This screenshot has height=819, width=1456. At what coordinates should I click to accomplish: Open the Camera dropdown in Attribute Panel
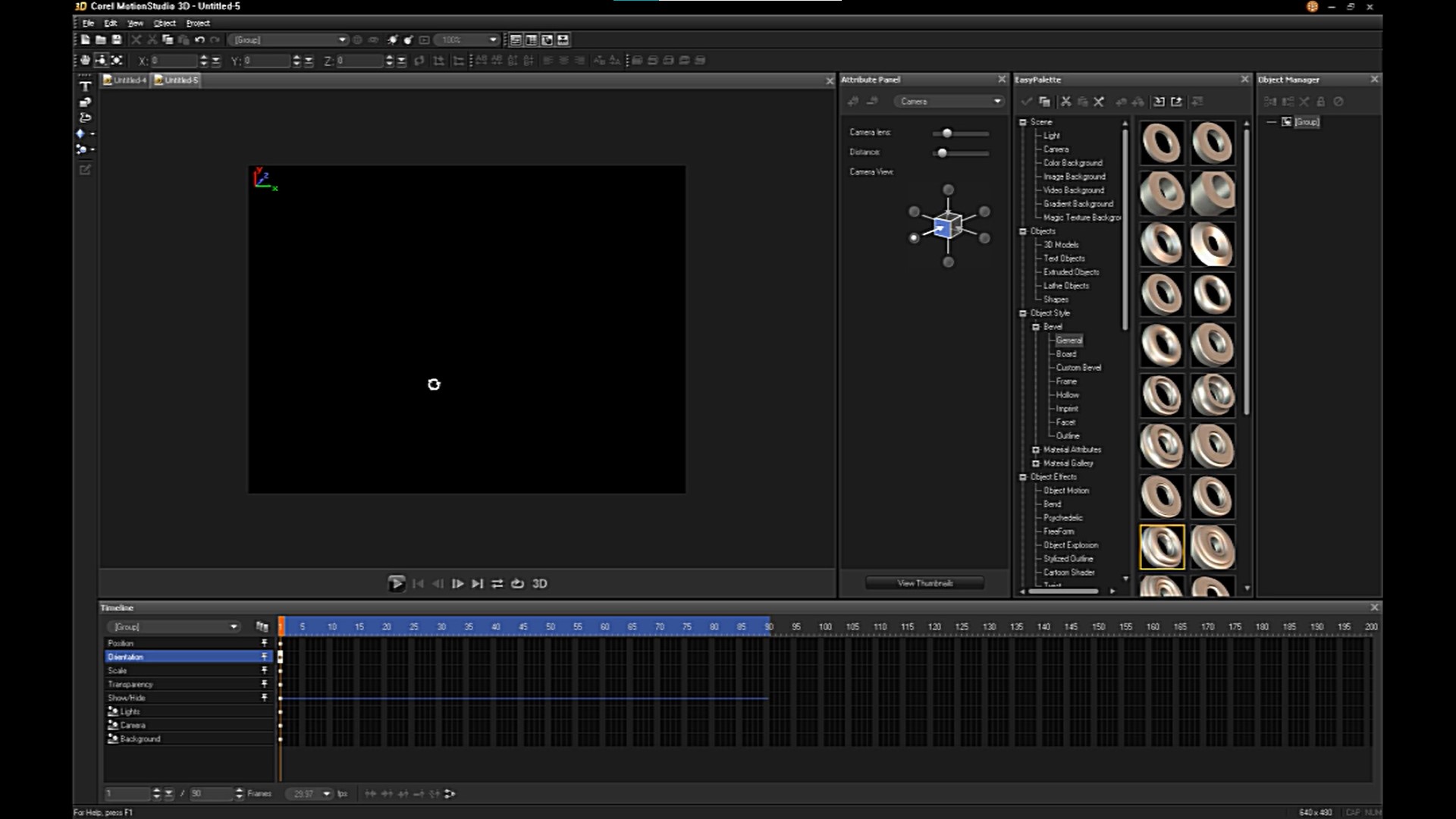(x=996, y=101)
